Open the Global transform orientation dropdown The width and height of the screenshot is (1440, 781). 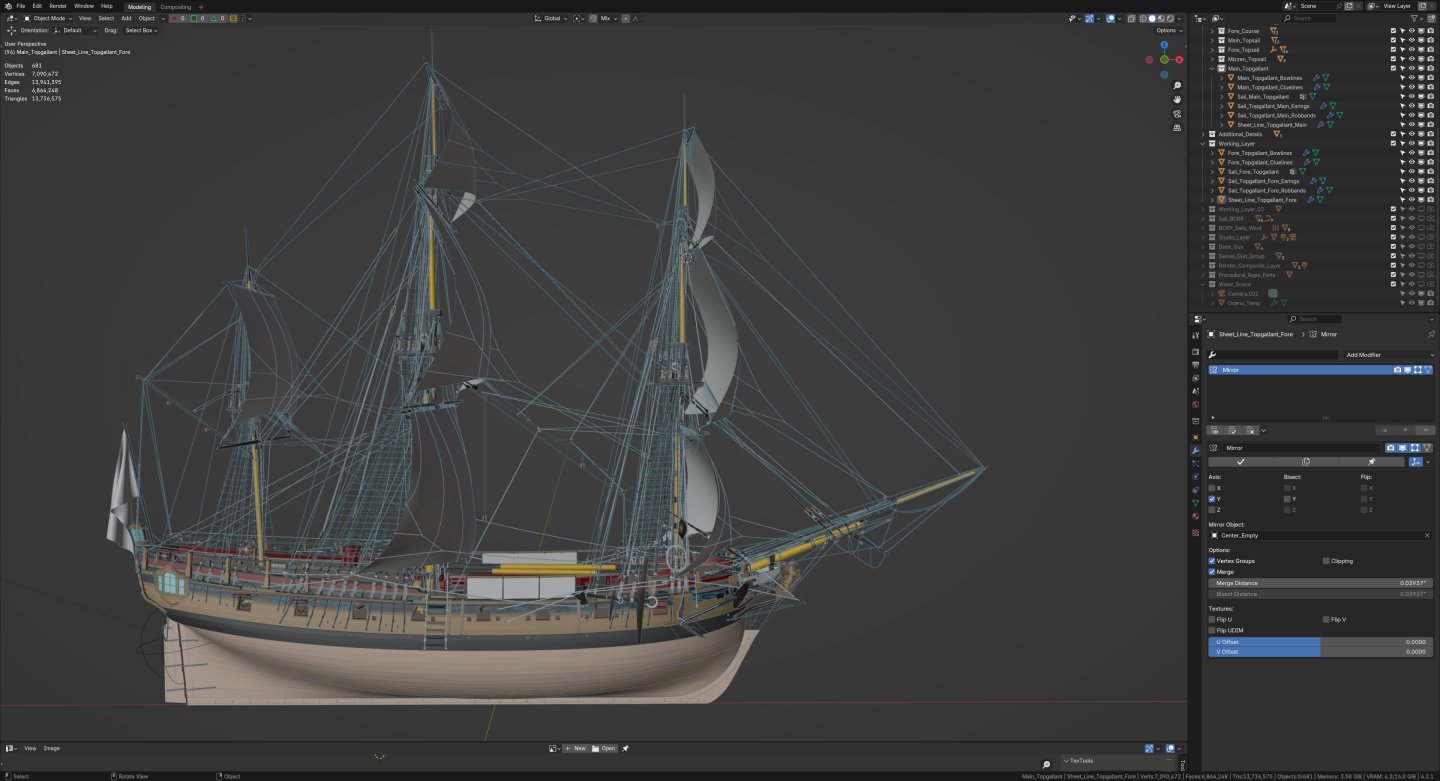pos(551,18)
